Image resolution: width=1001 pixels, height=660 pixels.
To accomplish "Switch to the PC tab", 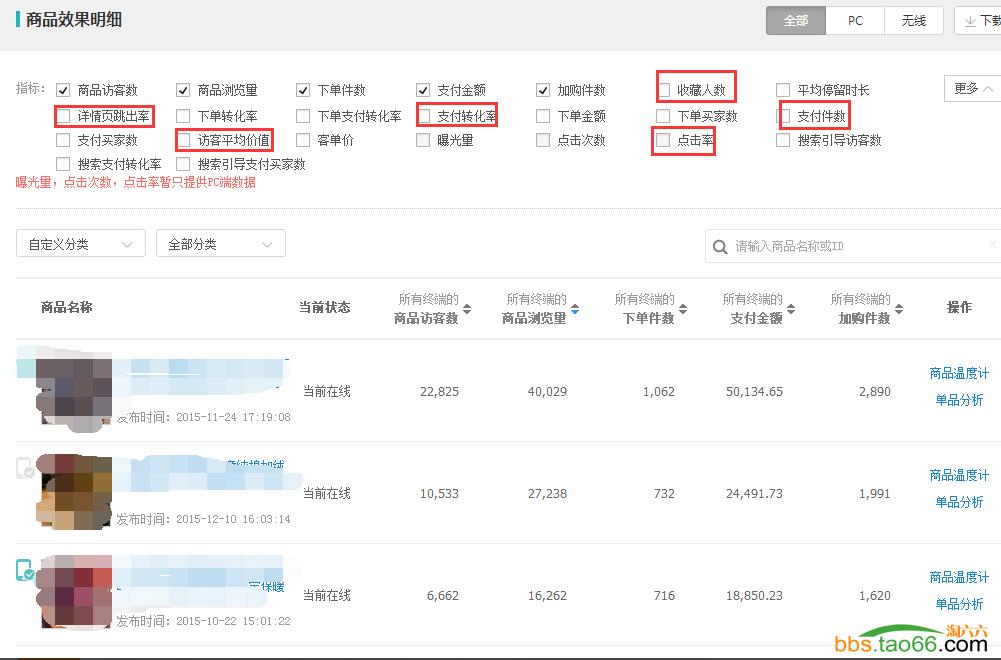I will pos(855,20).
